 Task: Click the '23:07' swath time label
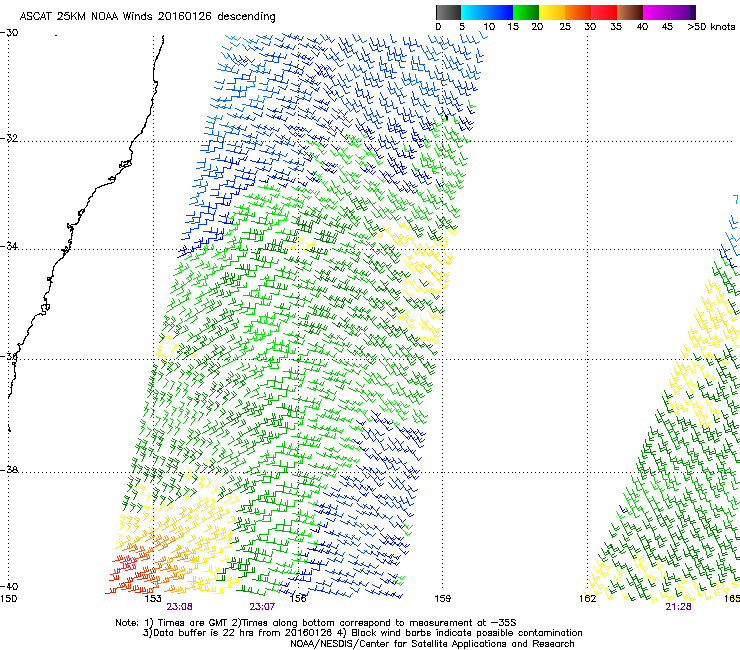262,607
